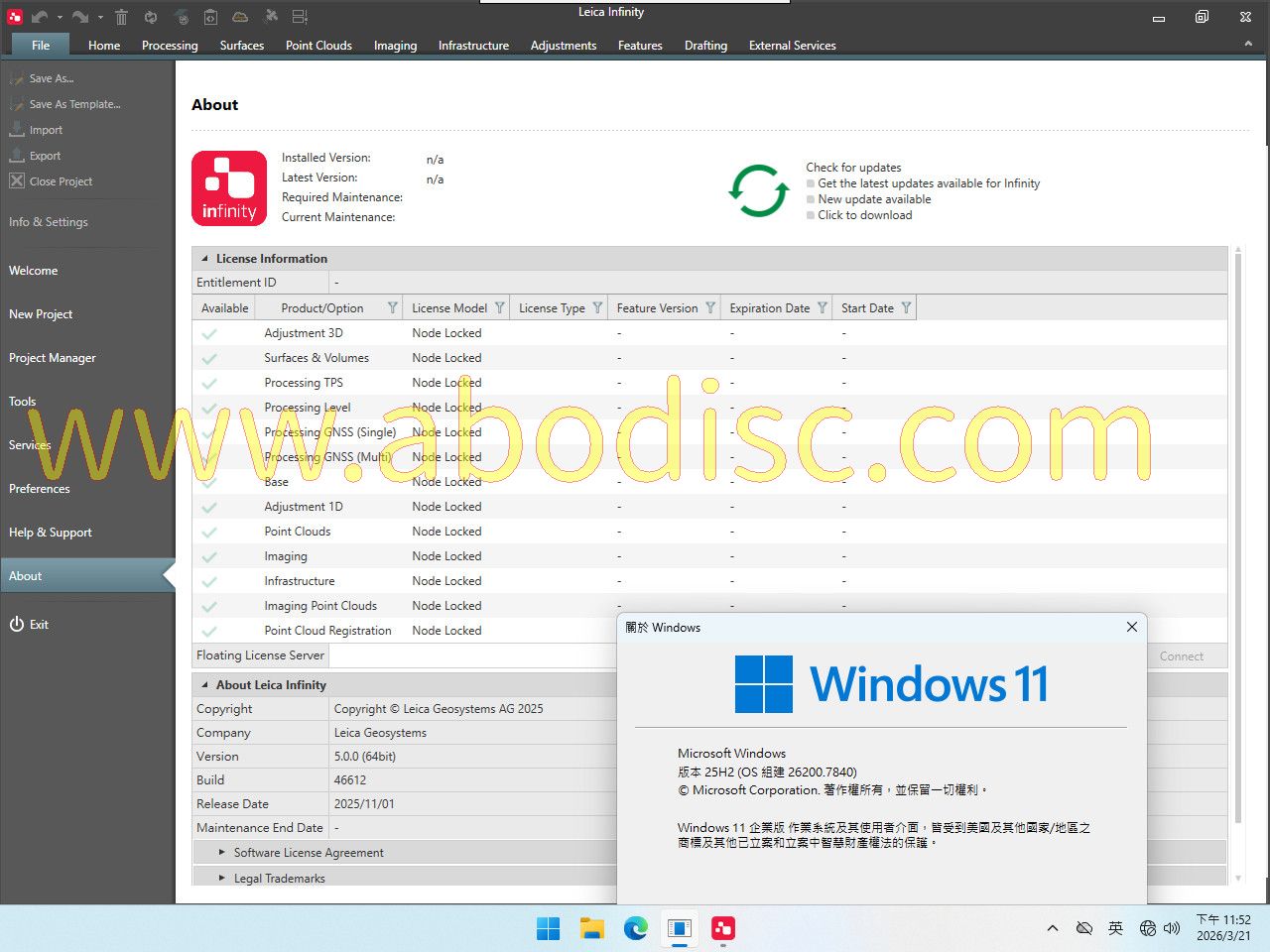Open Microsoft Edge from the taskbar

click(635, 928)
